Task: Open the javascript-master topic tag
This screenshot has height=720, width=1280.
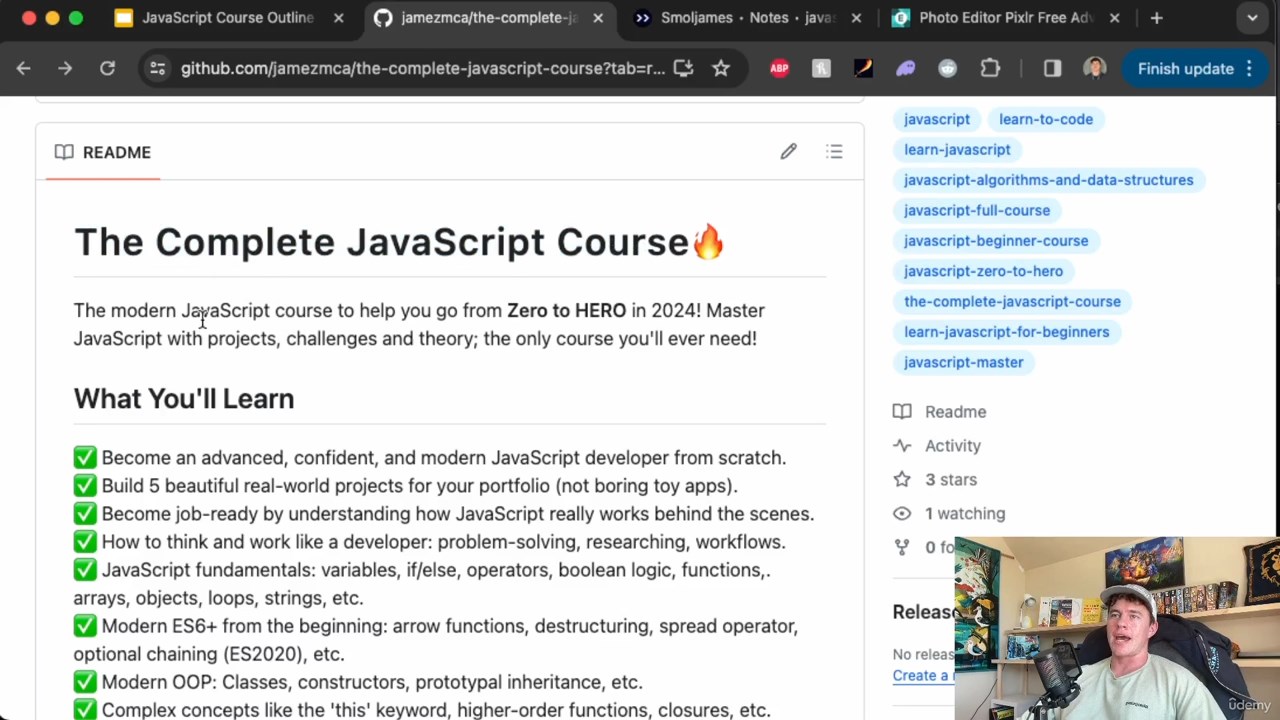Action: point(964,362)
